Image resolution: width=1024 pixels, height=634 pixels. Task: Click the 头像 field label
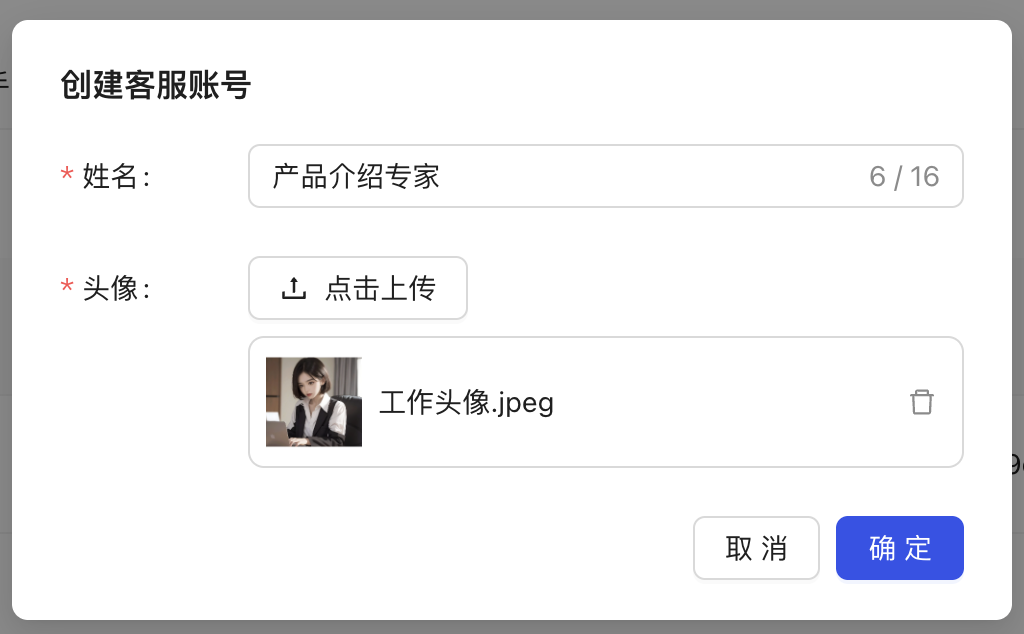coord(115,289)
